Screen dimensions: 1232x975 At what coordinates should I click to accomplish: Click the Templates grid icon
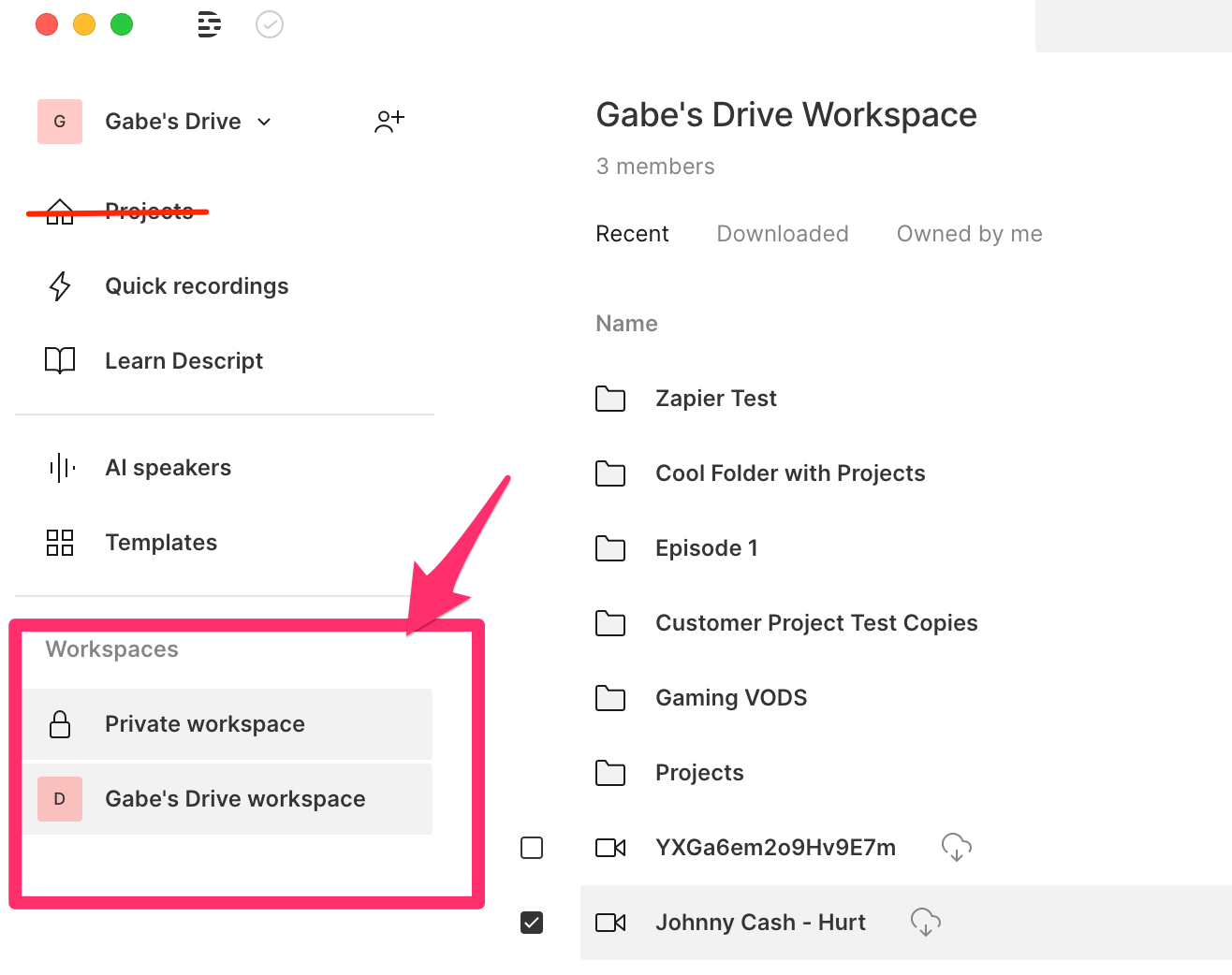point(60,543)
